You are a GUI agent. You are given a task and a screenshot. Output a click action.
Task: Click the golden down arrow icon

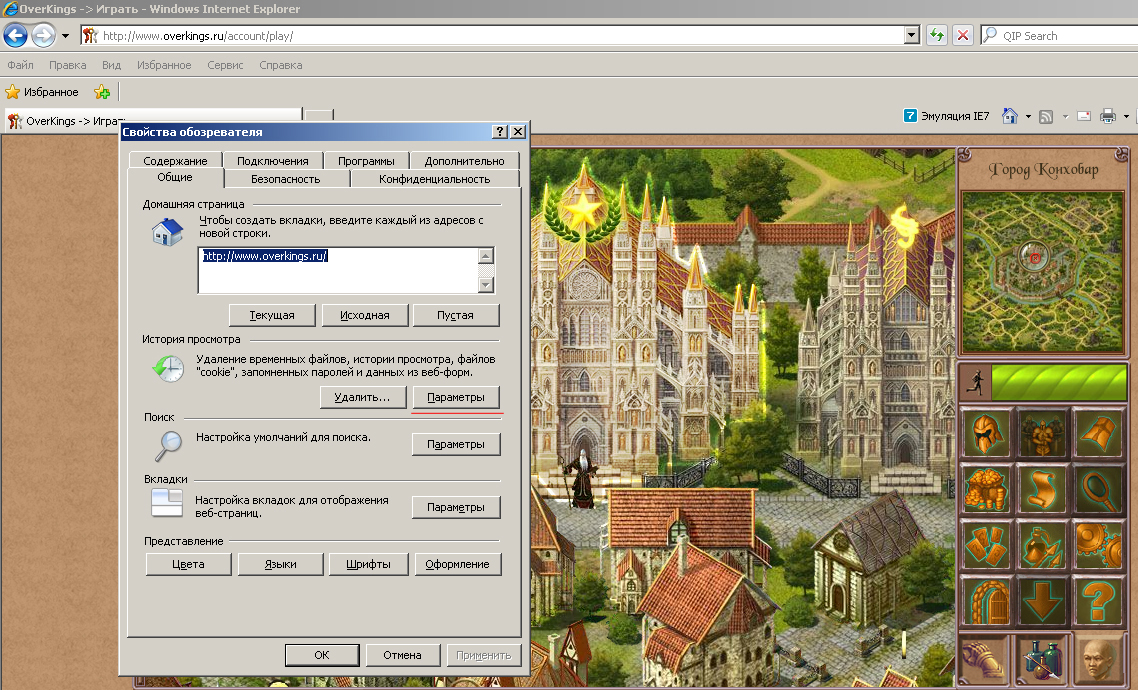coord(1042,601)
